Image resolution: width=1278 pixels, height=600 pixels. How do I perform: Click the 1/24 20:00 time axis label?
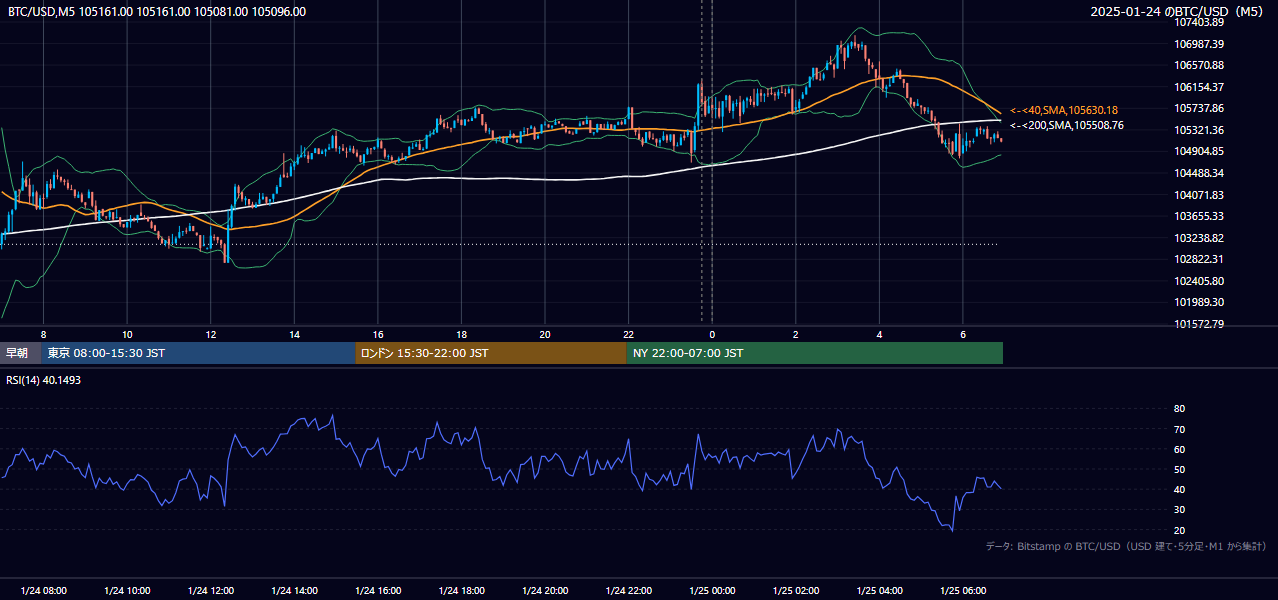tap(545, 591)
